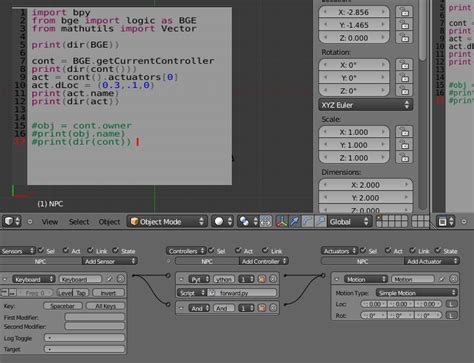Enable the translate manipulator arrow
This screenshot has width=474, height=363.
pos(295,222)
